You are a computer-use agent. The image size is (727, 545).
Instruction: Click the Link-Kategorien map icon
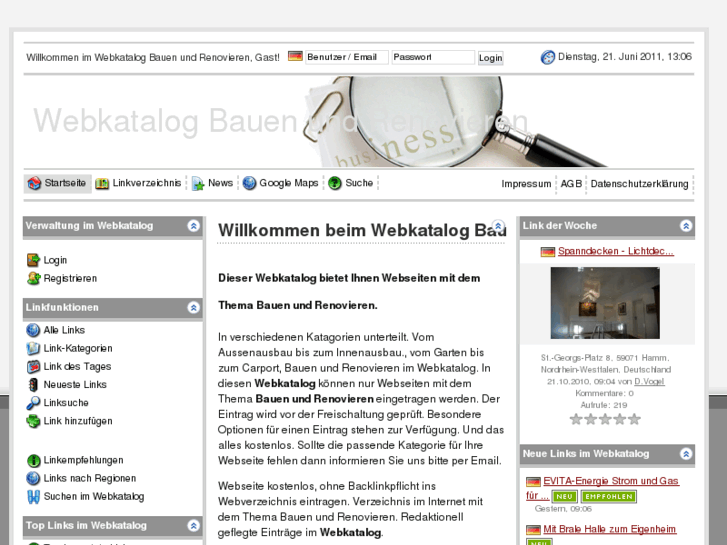tap(33, 348)
